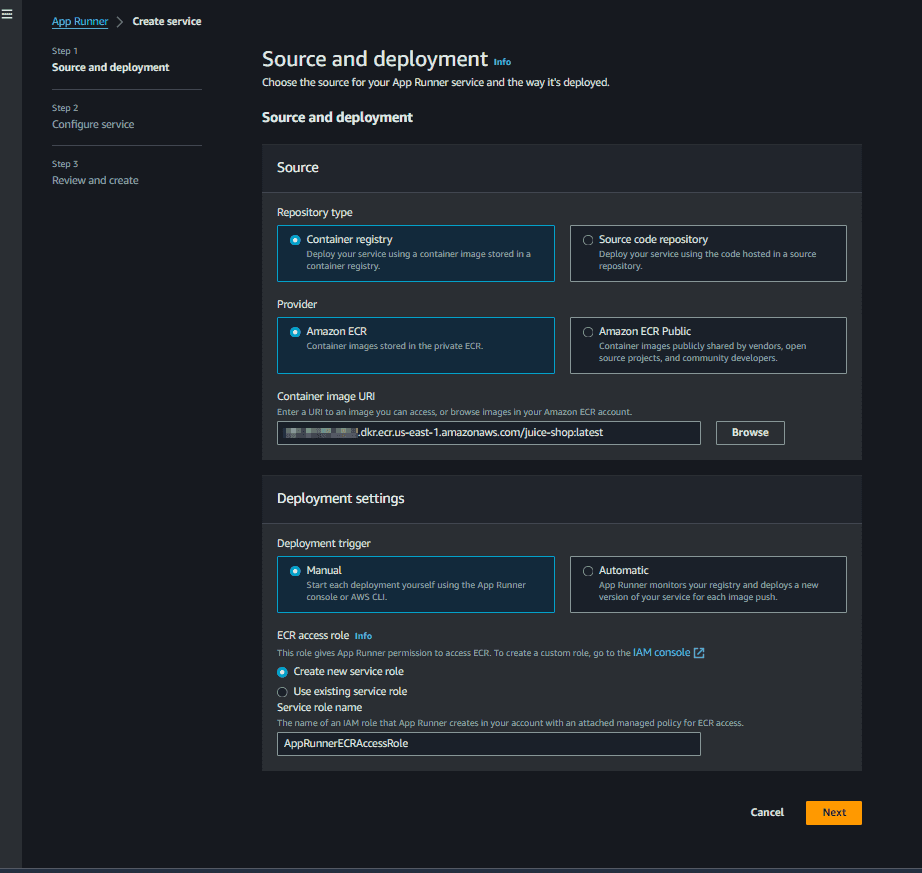This screenshot has width=922, height=873.
Task: Click the Container image URI field
Action: click(488, 432)
